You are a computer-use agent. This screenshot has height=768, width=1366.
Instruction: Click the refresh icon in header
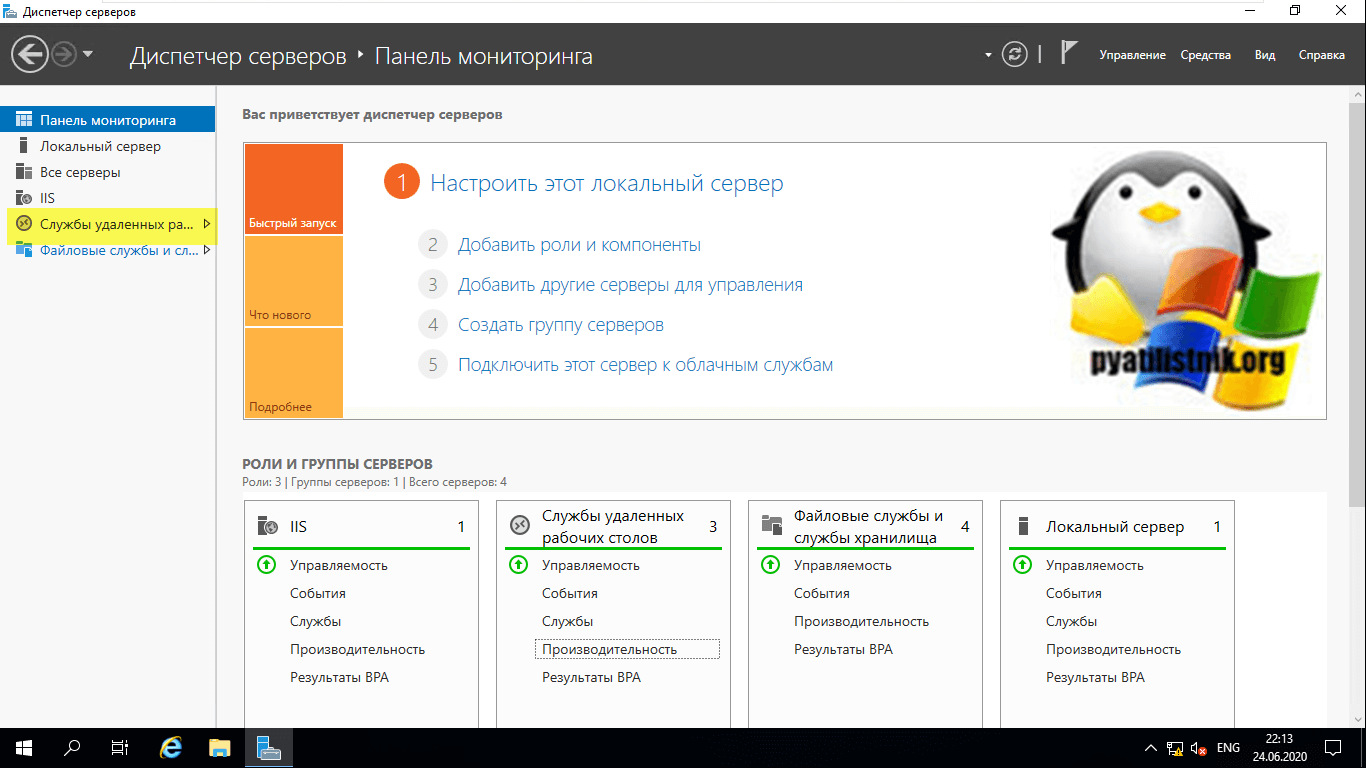pos(1015,55)
